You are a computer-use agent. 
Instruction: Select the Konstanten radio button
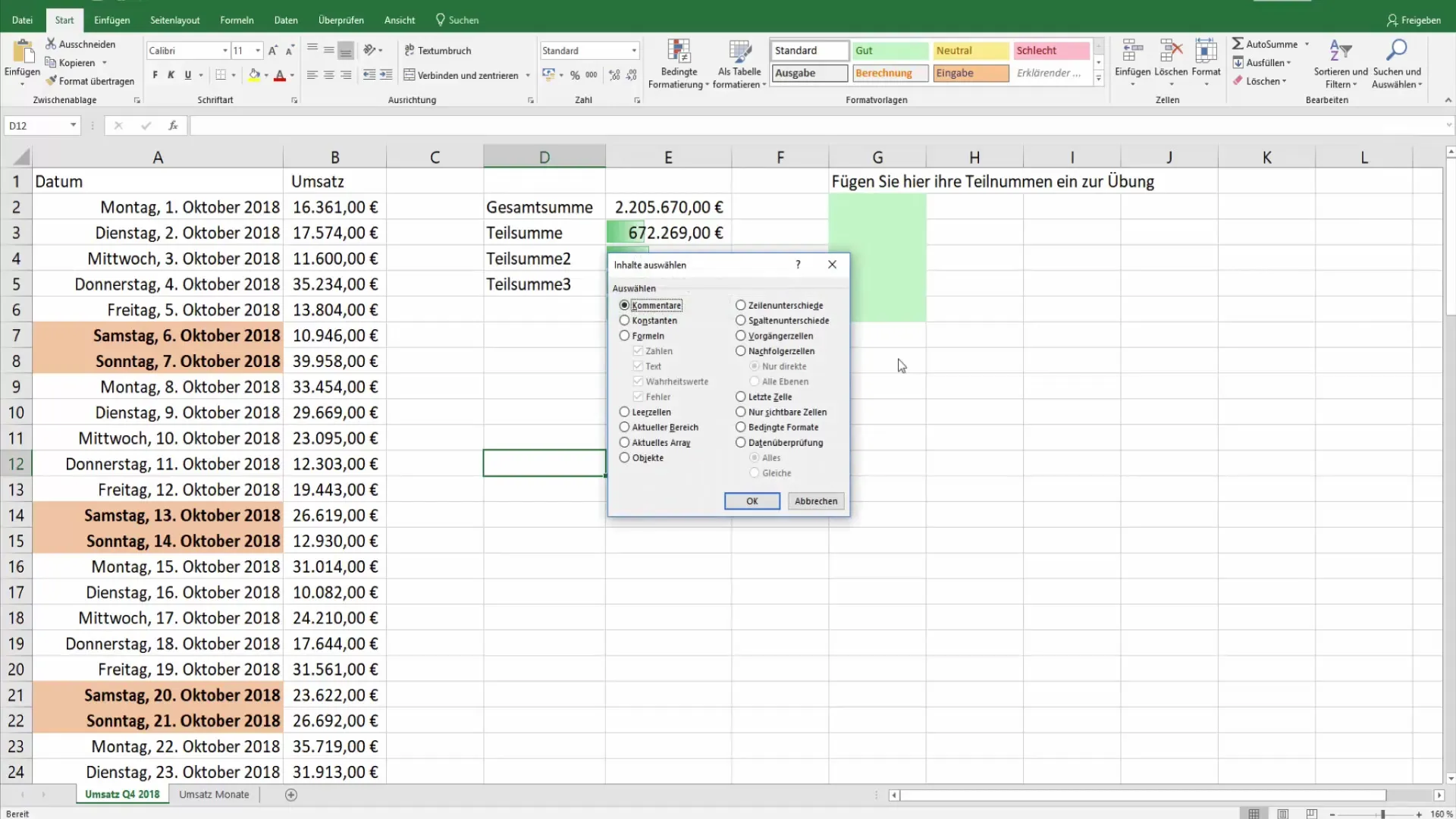click(624, 320)
